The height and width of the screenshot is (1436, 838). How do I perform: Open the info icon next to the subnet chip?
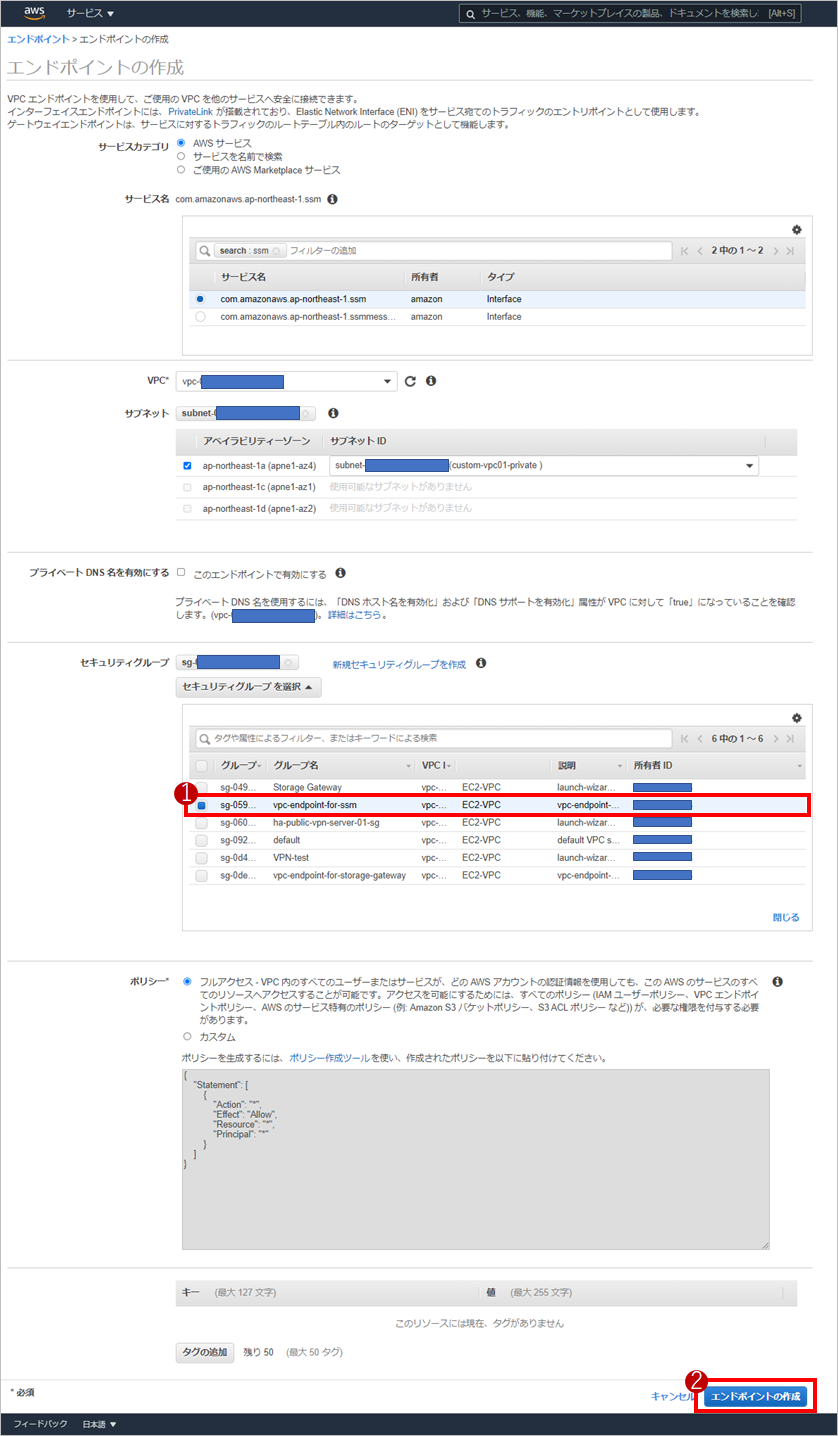coord(334,413)
